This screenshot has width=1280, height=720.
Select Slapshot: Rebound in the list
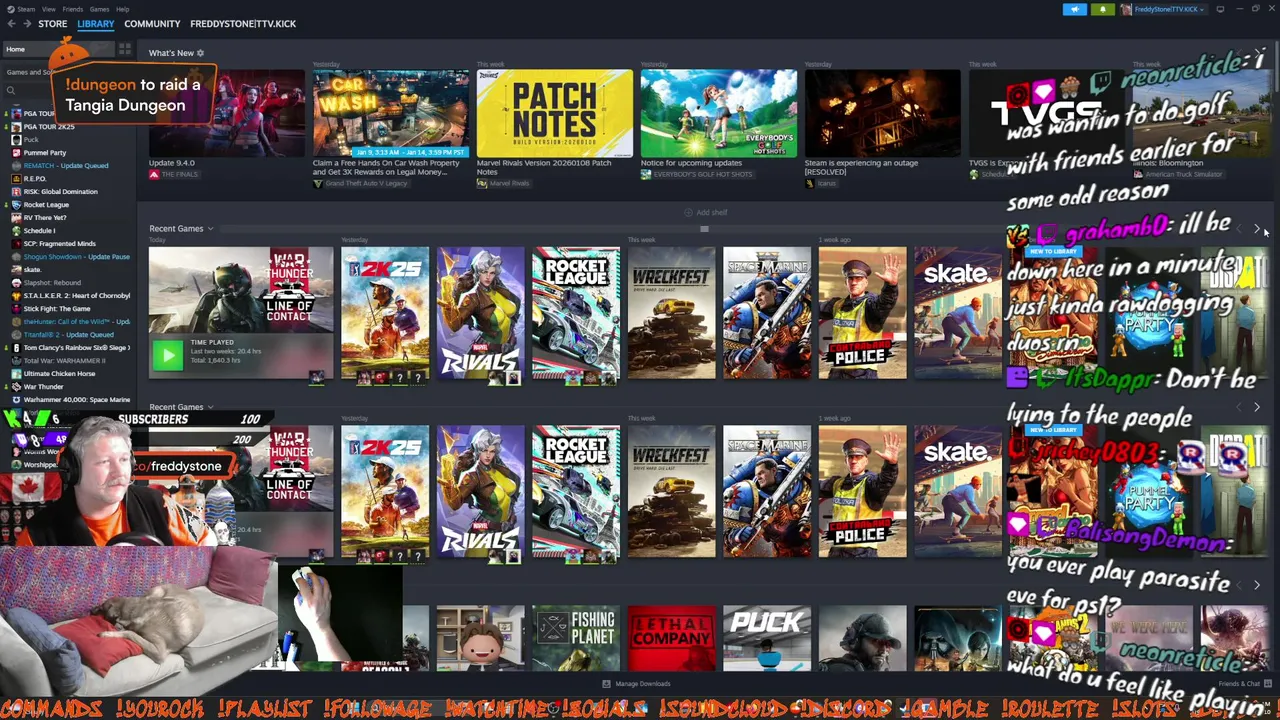click(x=52, y=282)
